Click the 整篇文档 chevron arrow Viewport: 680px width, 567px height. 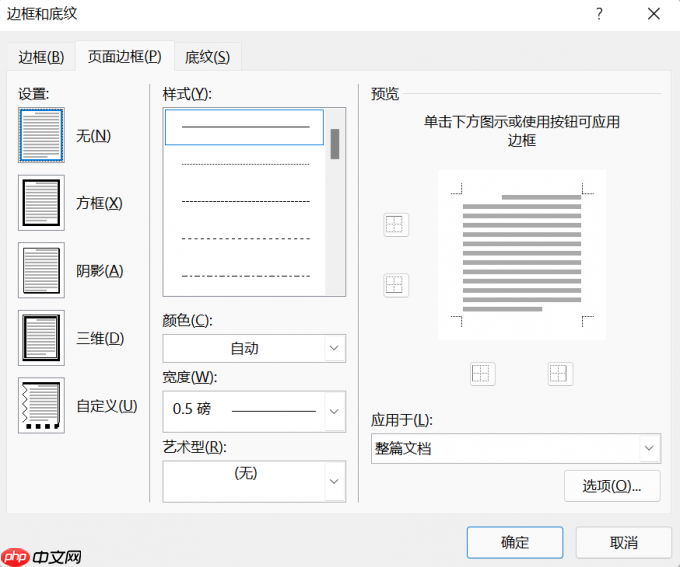[649, 449]
